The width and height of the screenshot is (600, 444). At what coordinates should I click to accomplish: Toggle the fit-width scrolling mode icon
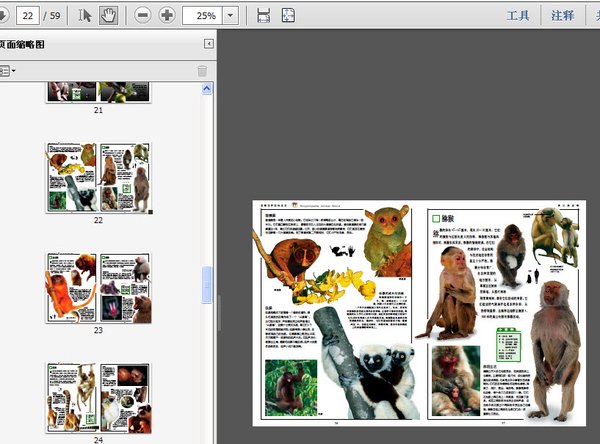pos(263,15)
